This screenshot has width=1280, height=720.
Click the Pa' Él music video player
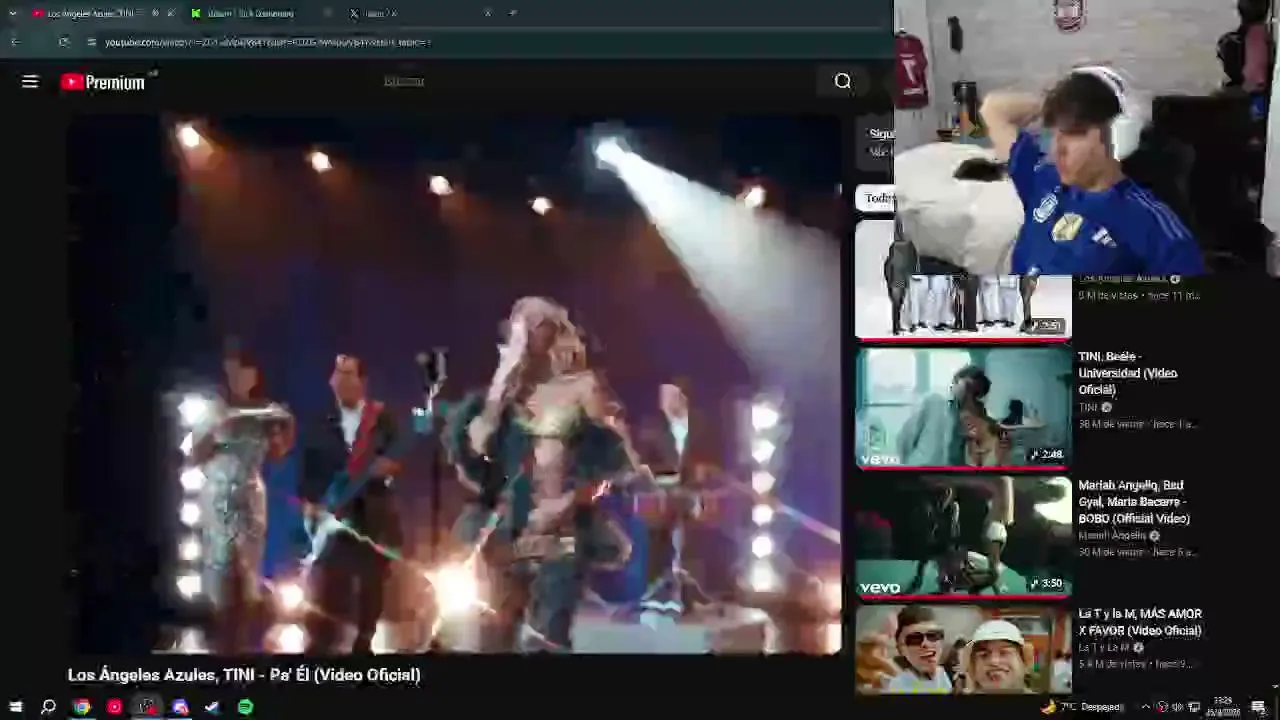[x=454, y=383]
